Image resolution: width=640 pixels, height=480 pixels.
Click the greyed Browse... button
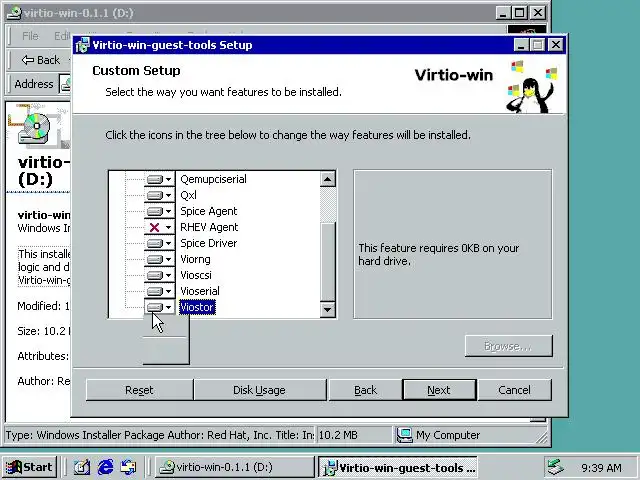point(509,346)
